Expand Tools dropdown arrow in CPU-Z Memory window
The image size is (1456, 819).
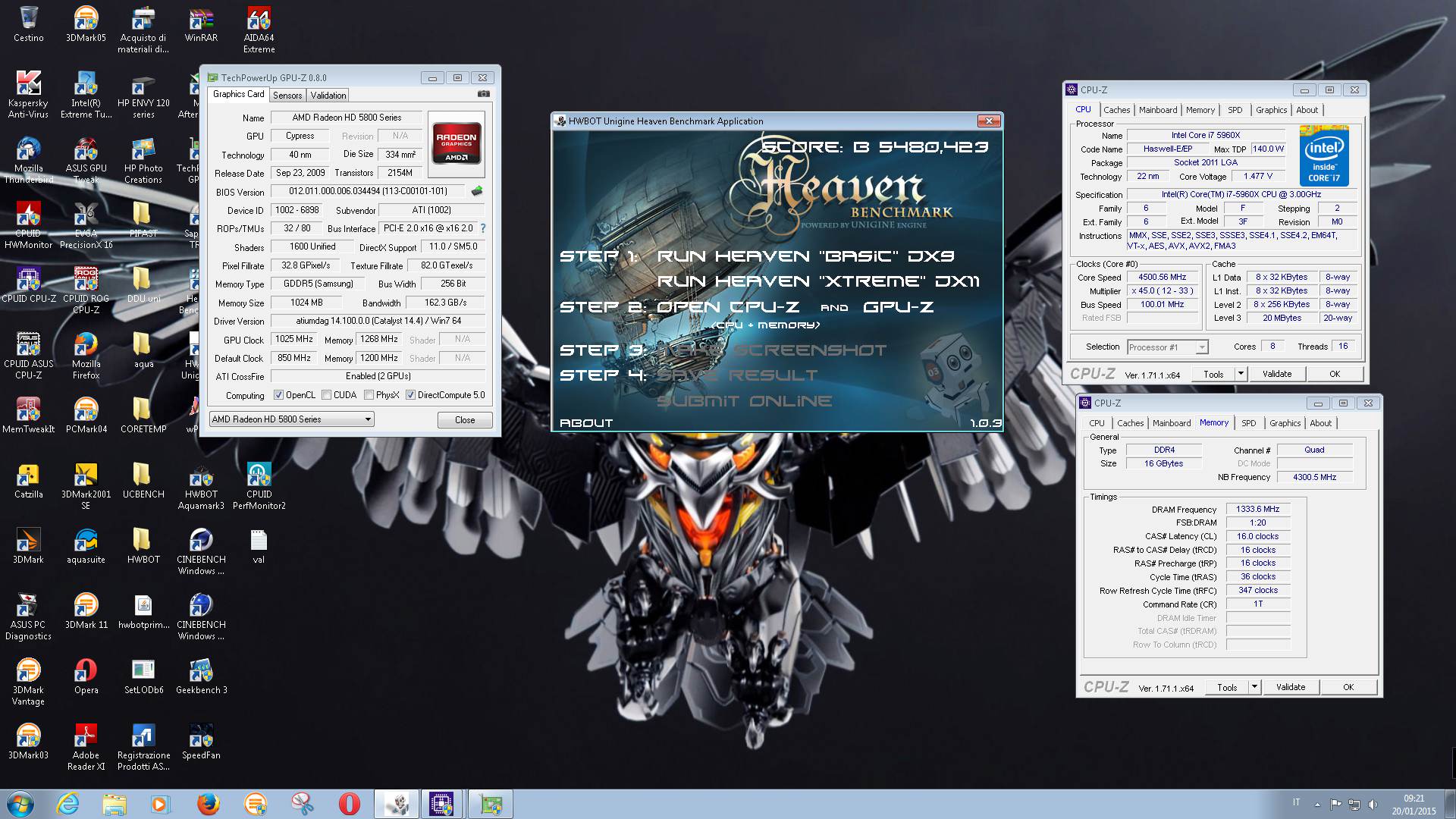[x=1254, y=687]
